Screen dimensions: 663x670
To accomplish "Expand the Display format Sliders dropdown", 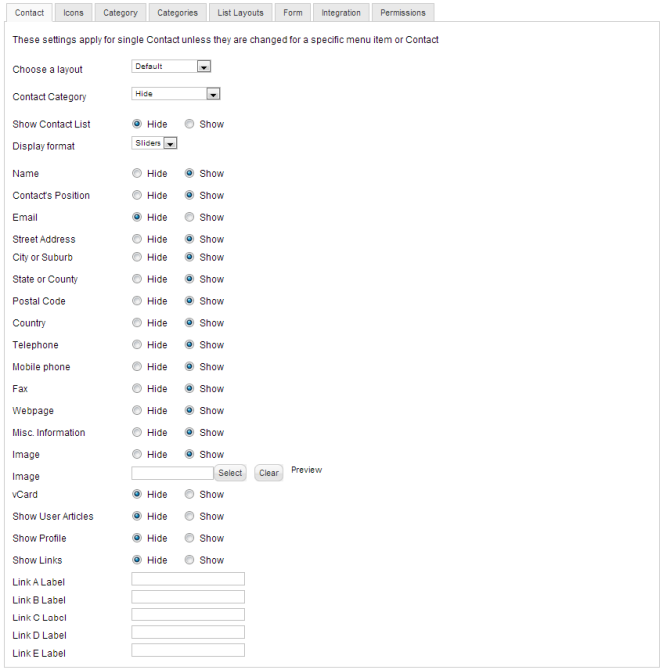I will click(155, 143).
